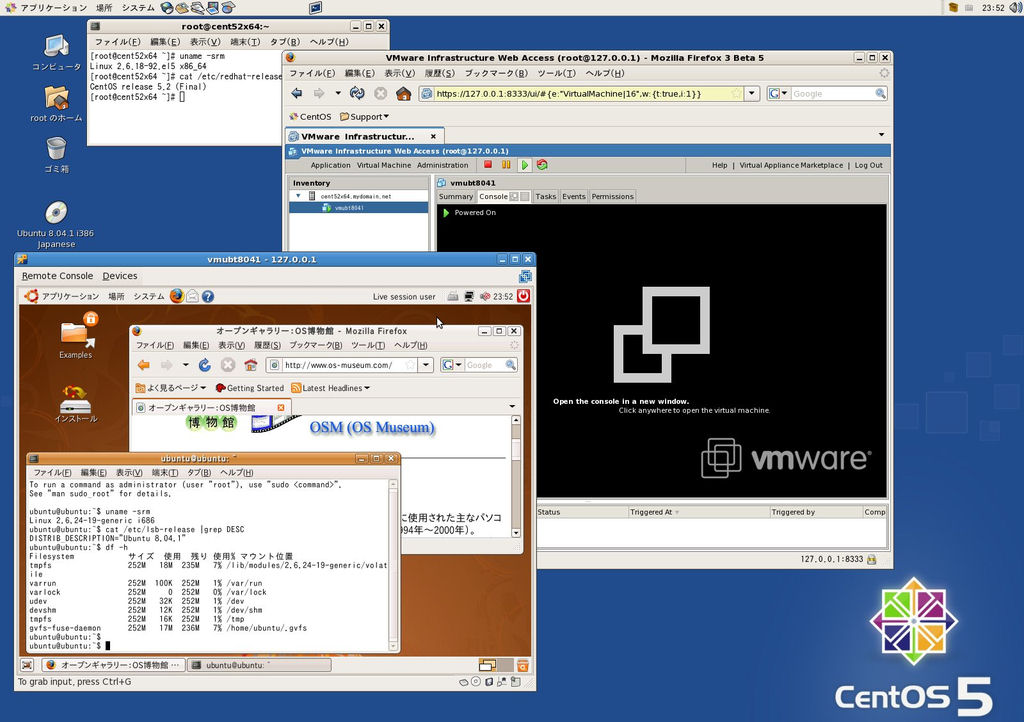Open the search engine dropdown in VMware Firefox

point(777,93)
